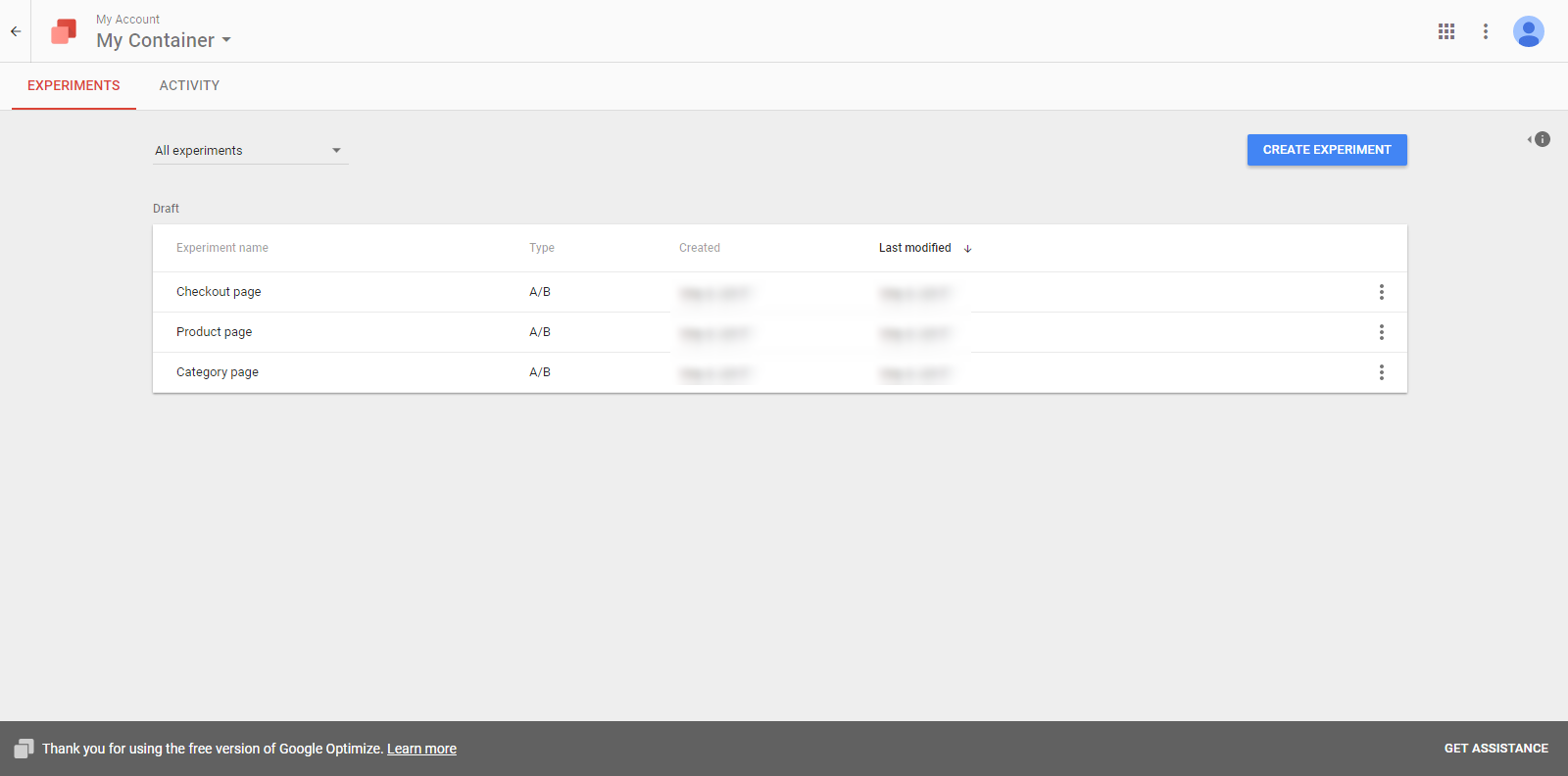Open the Category page experiment
This screenshot has width=1568, height=776.
coord(218,372)
